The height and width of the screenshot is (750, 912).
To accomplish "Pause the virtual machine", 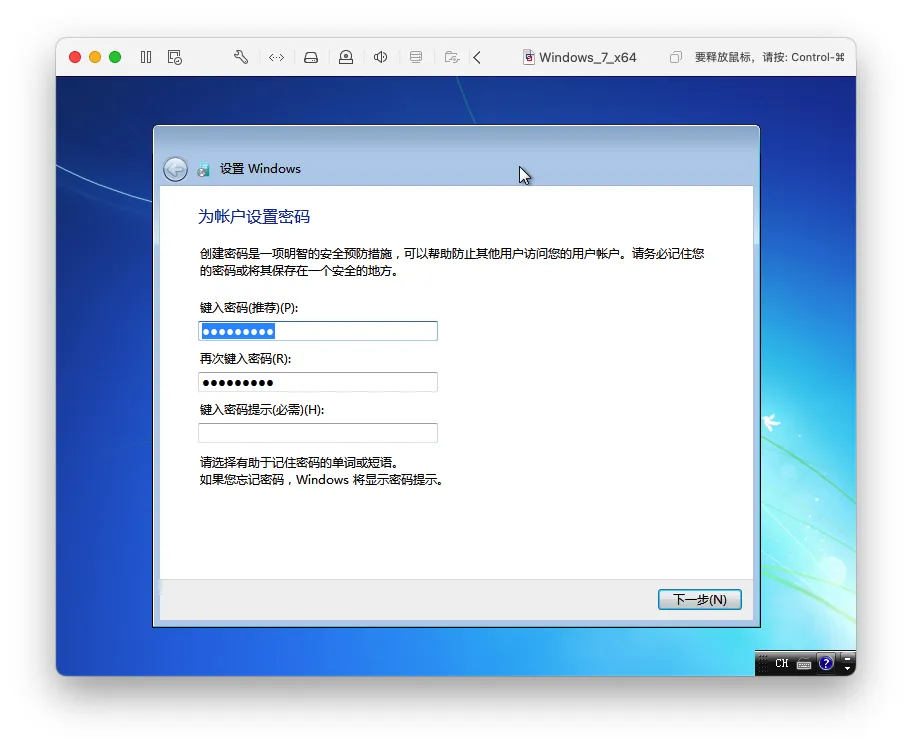I will [x=146, y=57].
